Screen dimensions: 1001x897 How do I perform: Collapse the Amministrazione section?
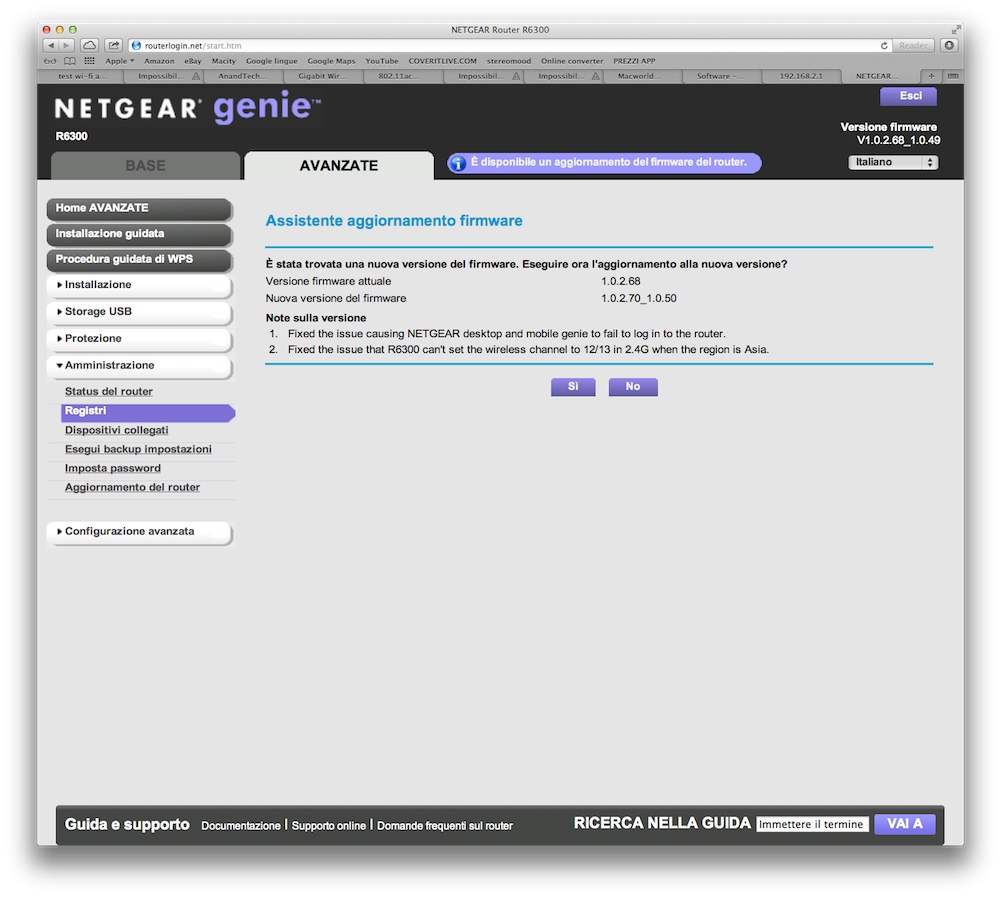click(139, 365)
